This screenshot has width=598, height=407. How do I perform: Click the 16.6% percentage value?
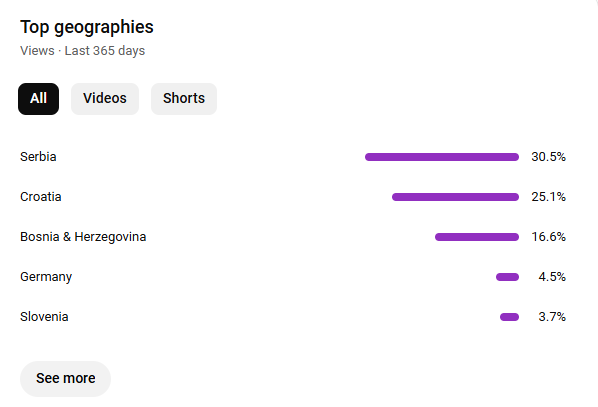tap(548, 237)
